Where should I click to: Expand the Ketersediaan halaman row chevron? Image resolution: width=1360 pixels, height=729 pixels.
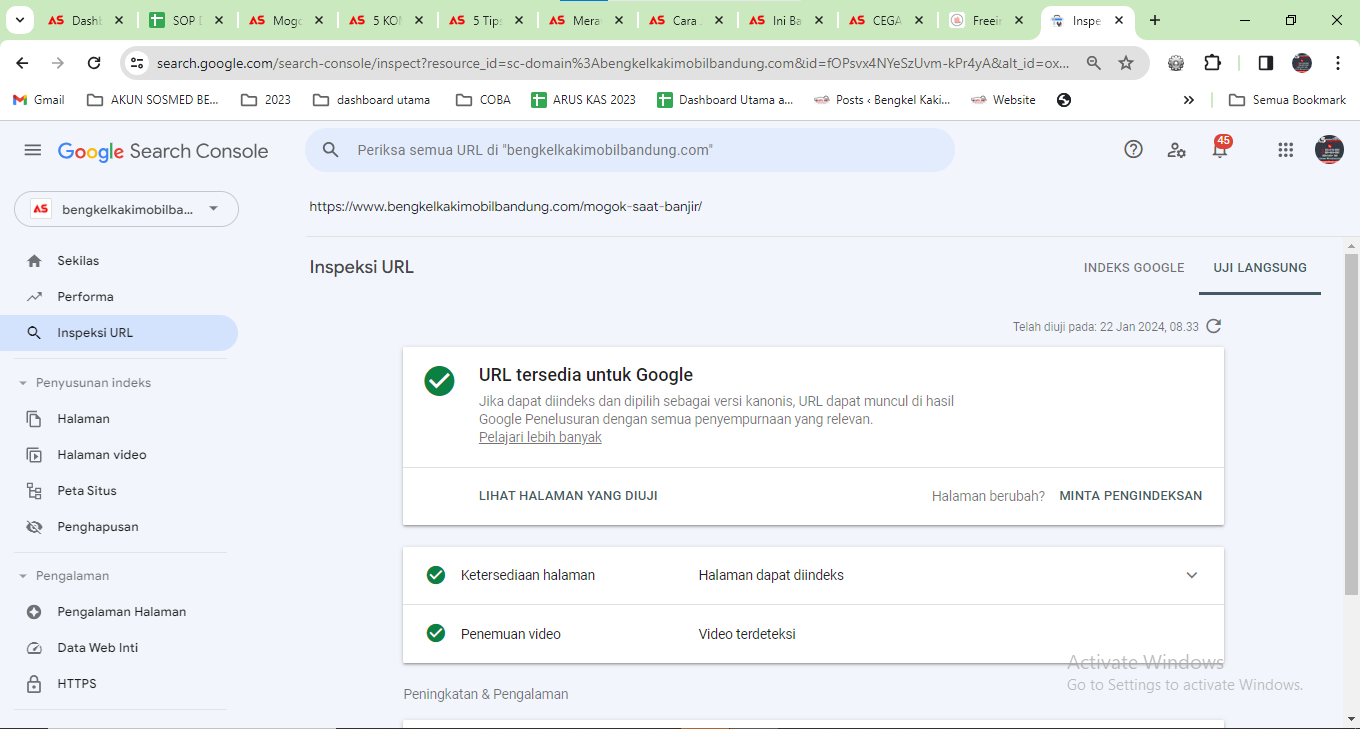click(1191, 575)
